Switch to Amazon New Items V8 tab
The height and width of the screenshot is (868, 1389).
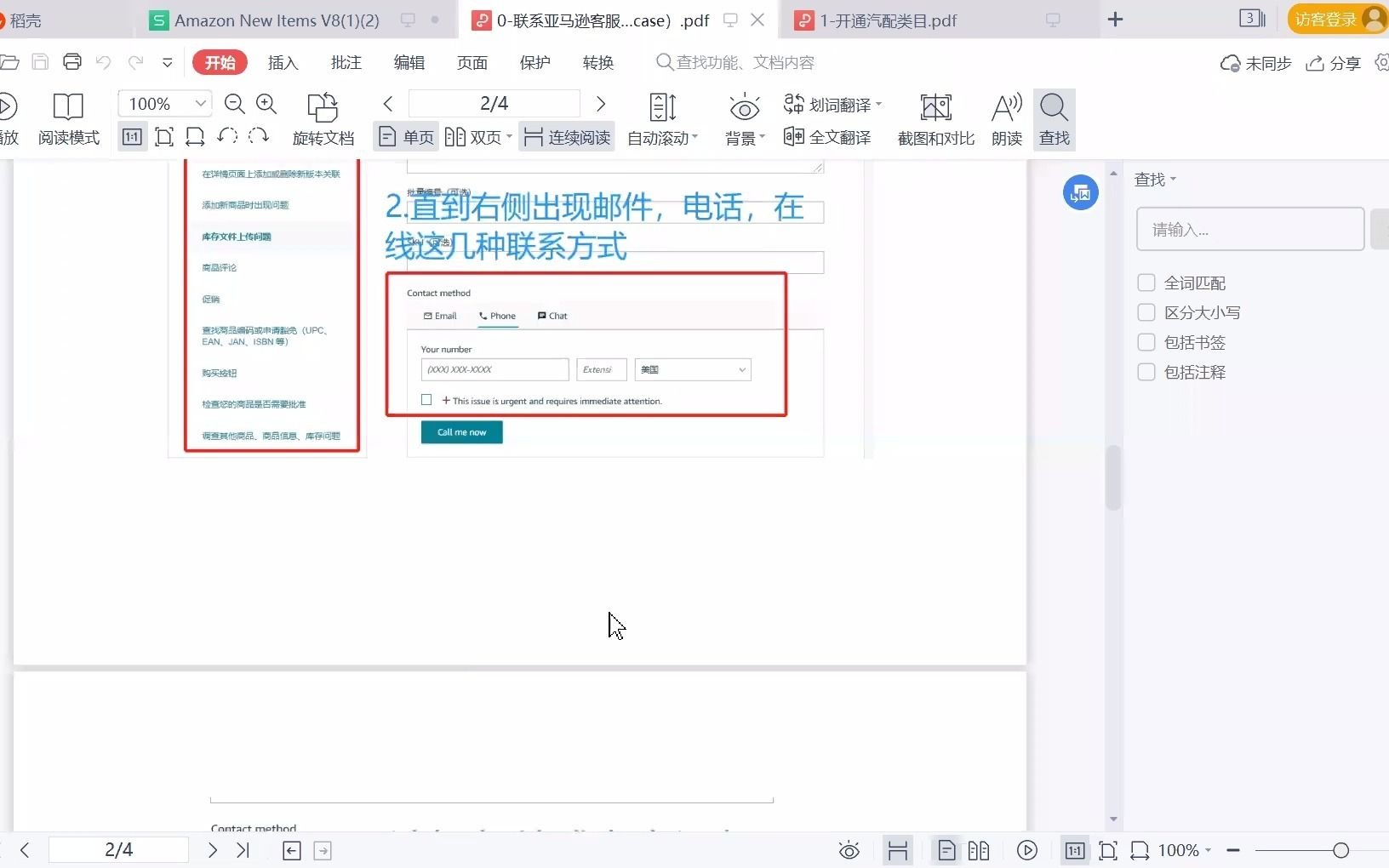pos(277,20)
